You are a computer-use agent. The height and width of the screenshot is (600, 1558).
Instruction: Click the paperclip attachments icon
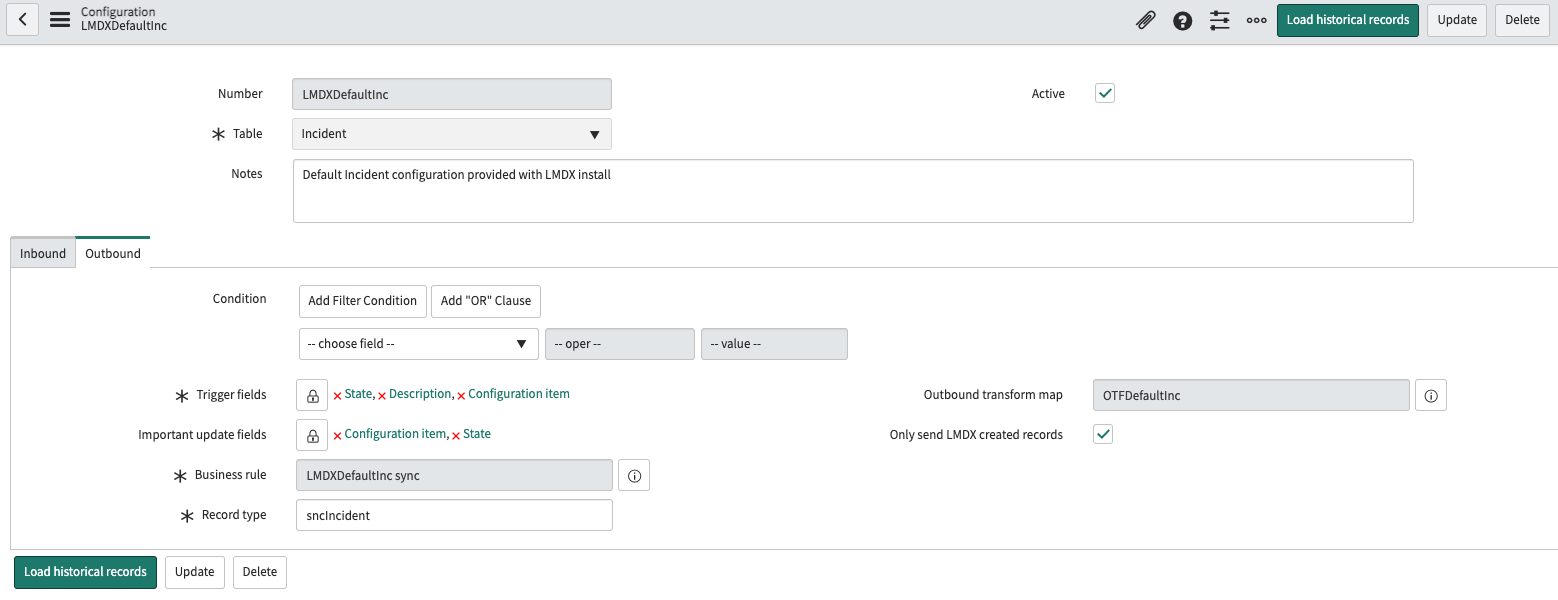1145,20
